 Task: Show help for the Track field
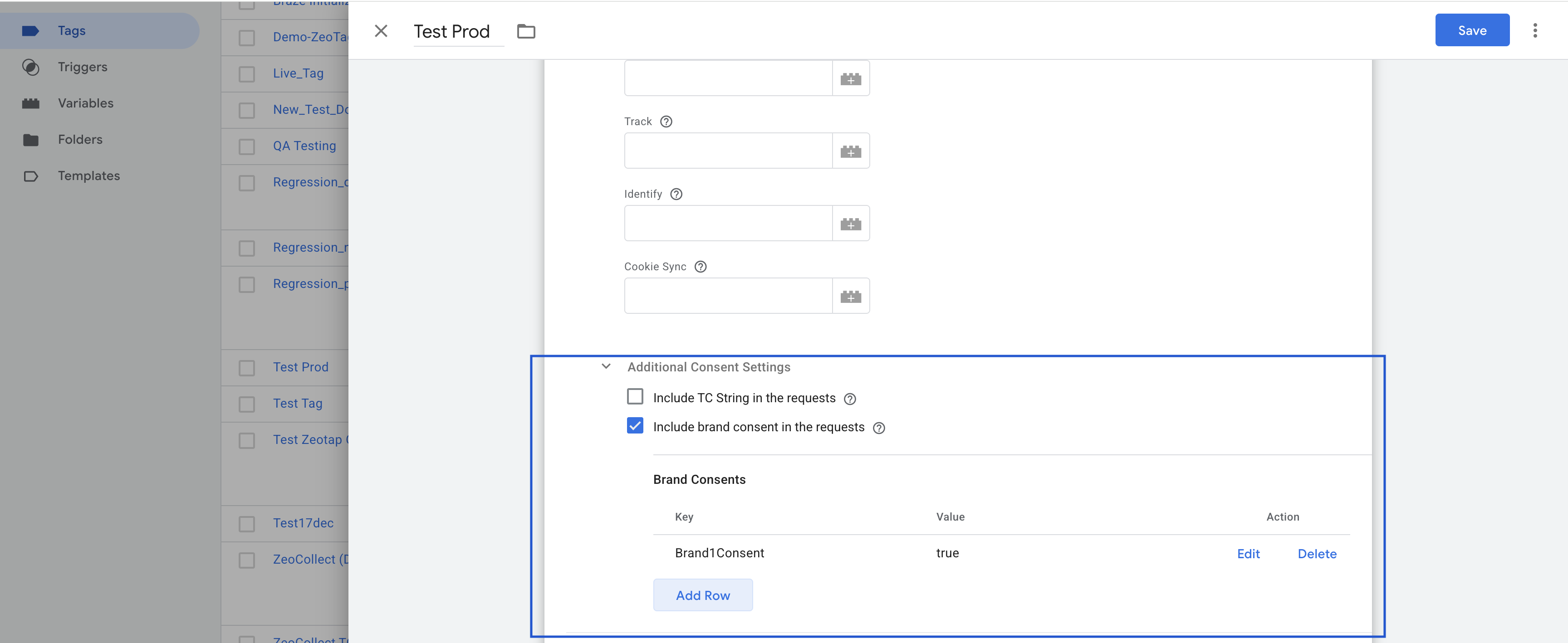coord(666,122)
